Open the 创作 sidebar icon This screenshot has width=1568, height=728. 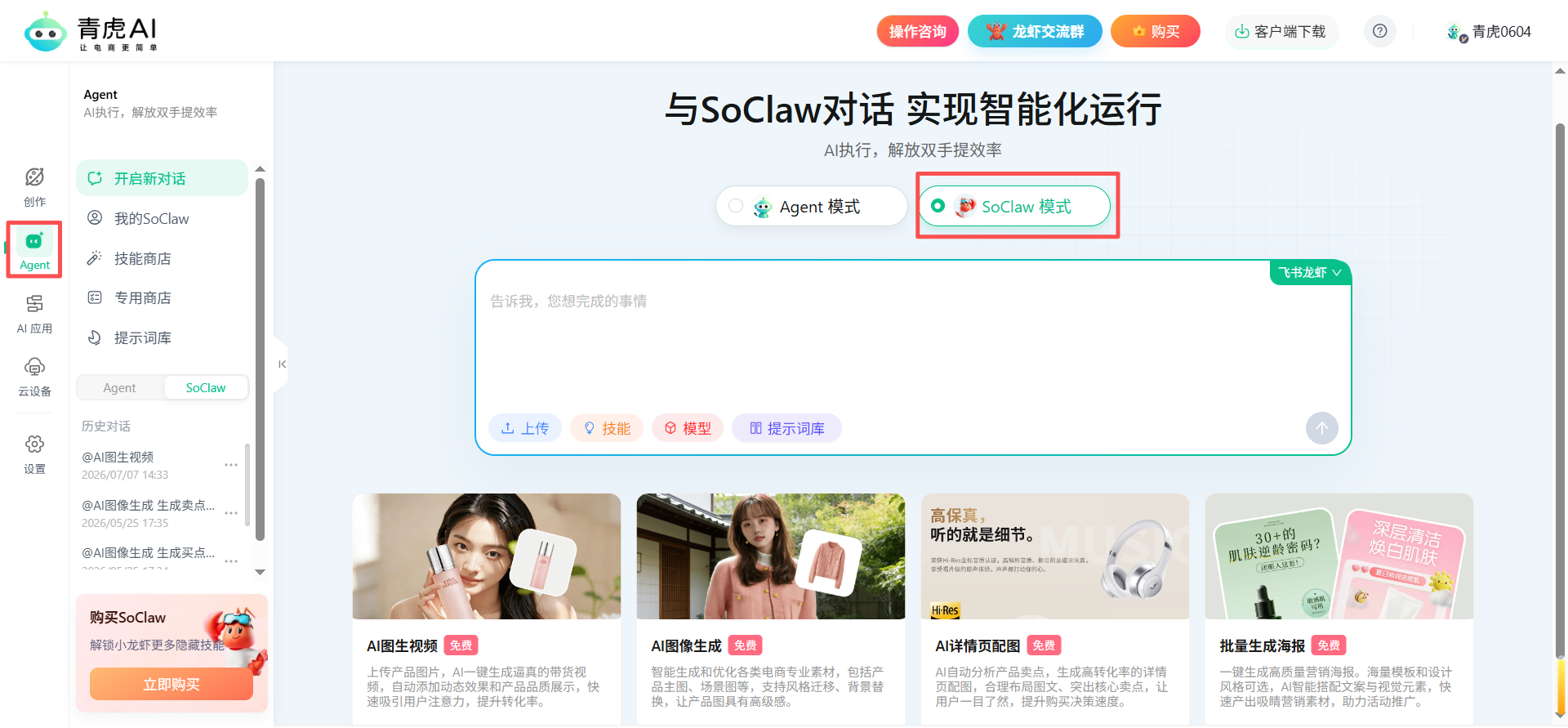point(34,187)
